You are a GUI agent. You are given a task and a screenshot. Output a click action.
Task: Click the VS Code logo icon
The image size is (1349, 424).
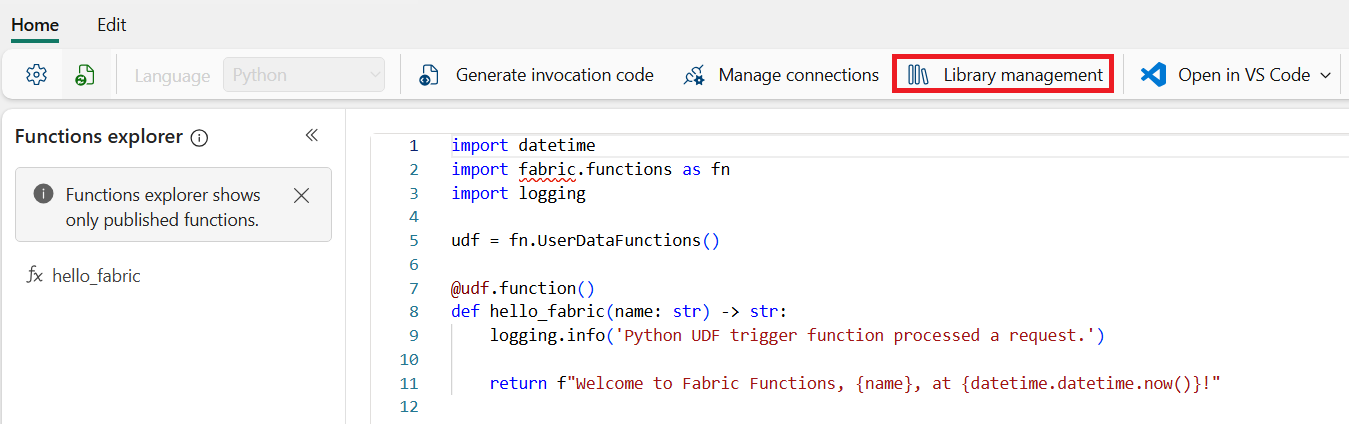pos(1154,75)
